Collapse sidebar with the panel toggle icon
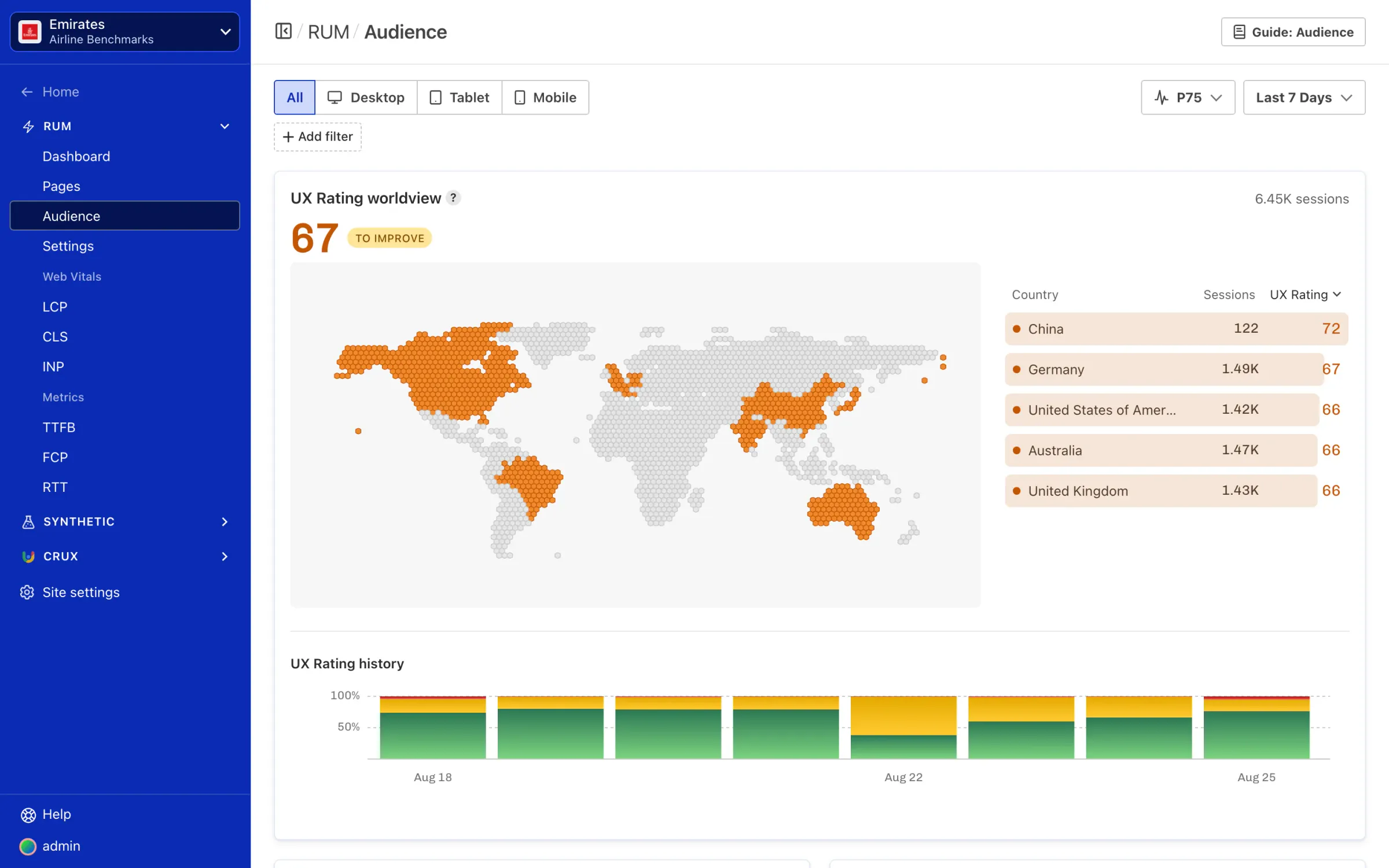 coord(283,31)
